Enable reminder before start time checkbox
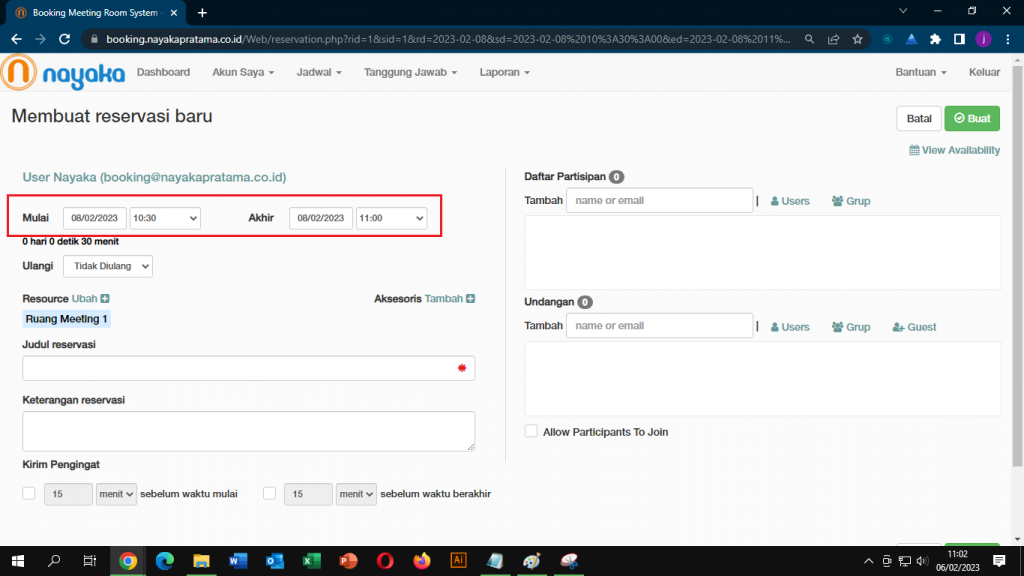This screenshot has width=1024, height=576. click(29, 493)
